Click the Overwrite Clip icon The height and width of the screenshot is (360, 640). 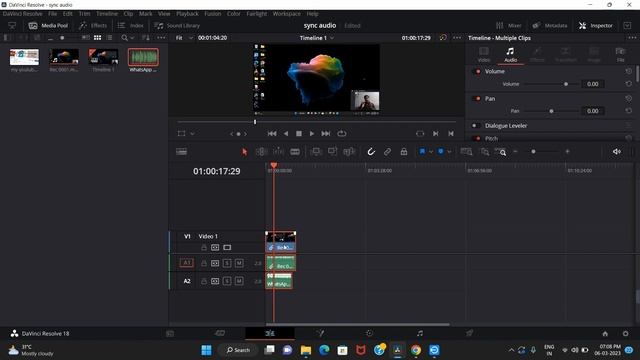tap(332, 152)
